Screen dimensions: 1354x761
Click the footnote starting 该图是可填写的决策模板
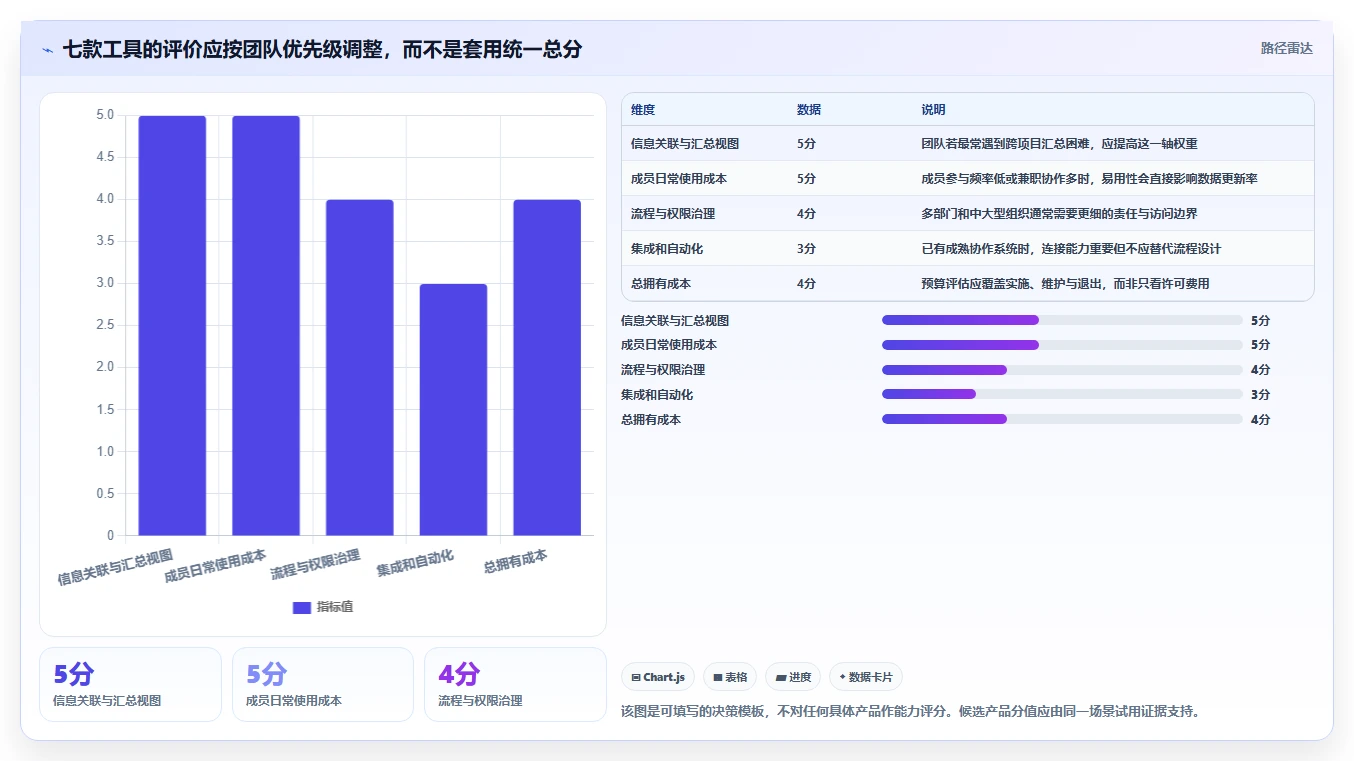click(910, 712)
